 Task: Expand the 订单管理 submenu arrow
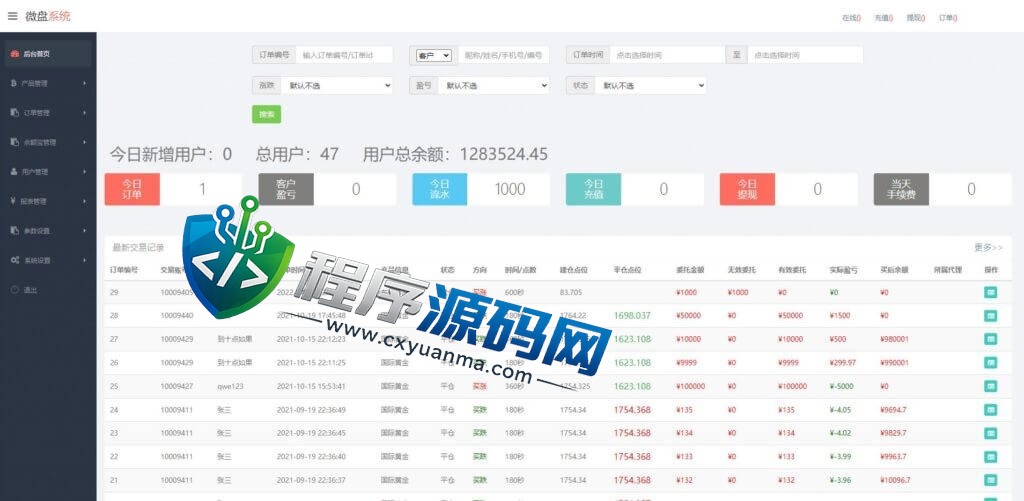click(85, 113)
